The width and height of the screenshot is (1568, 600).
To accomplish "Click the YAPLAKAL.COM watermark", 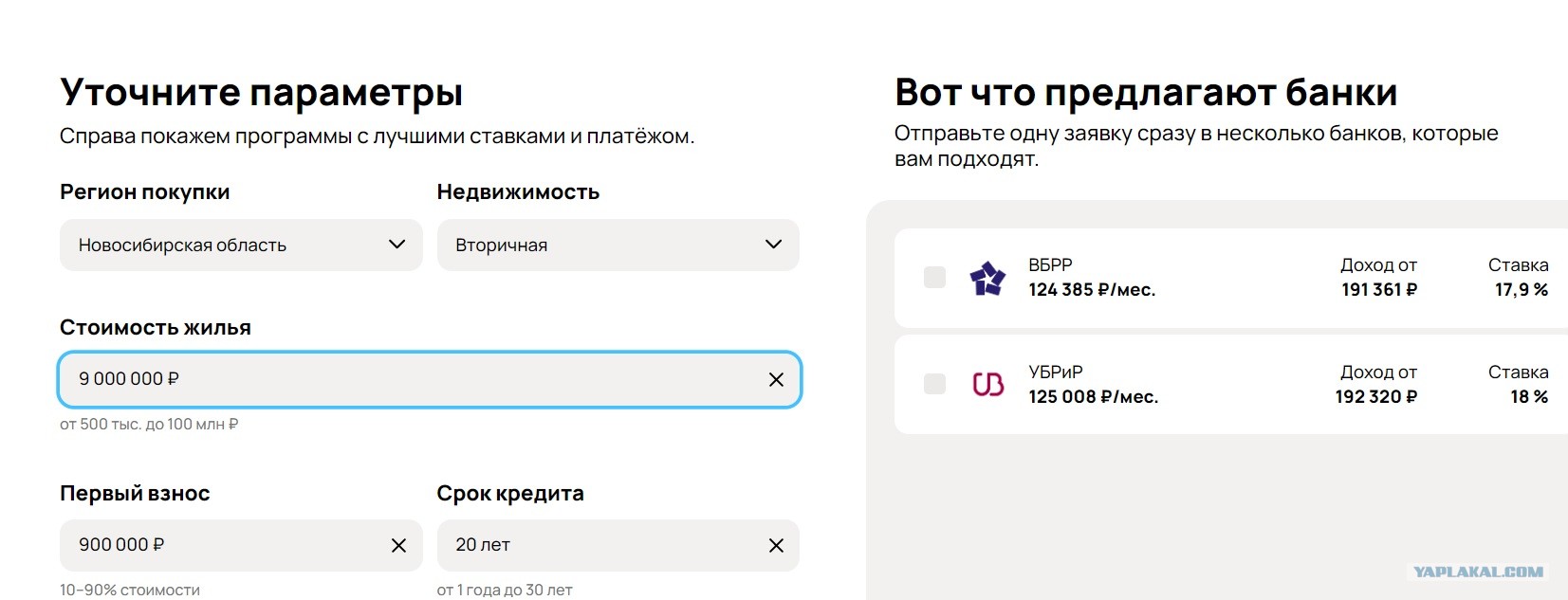I will (x=1478, y=572).
